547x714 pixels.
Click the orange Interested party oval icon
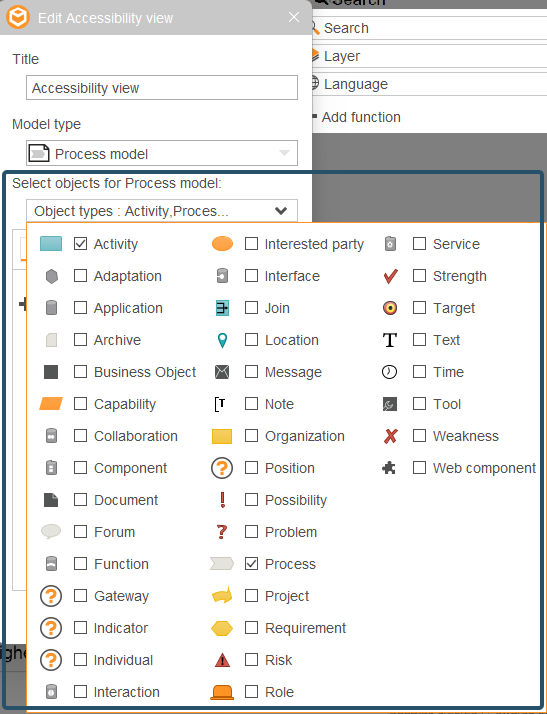coord(222,244)
